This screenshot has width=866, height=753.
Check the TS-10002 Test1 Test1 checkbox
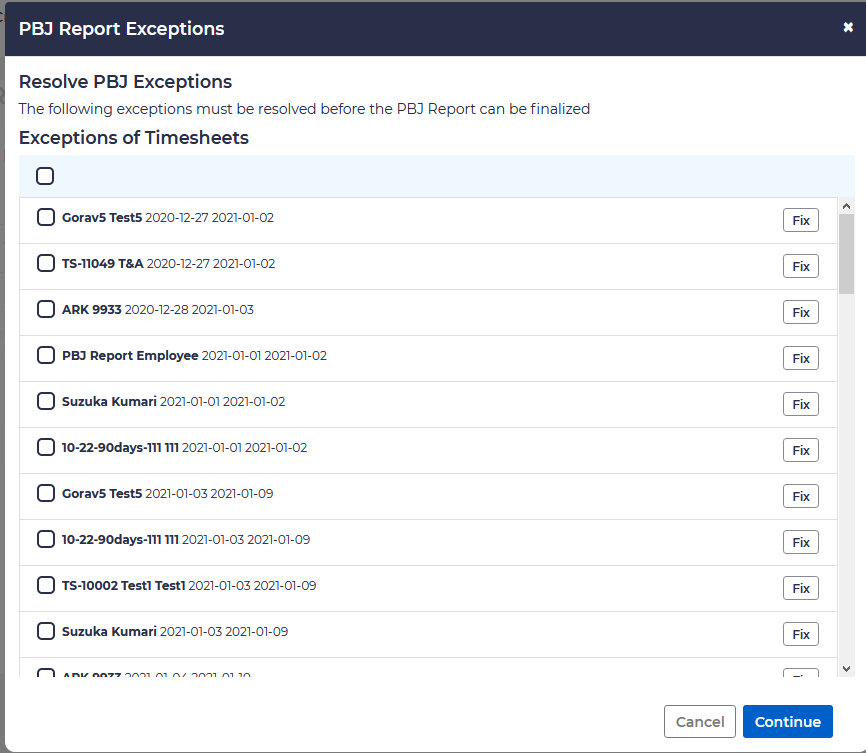coord(46,585)
